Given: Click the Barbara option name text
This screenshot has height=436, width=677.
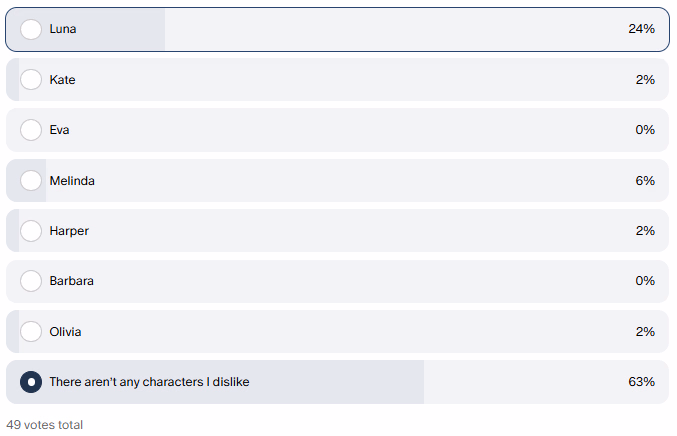Looking at the screenshot, I should [72, 281].
